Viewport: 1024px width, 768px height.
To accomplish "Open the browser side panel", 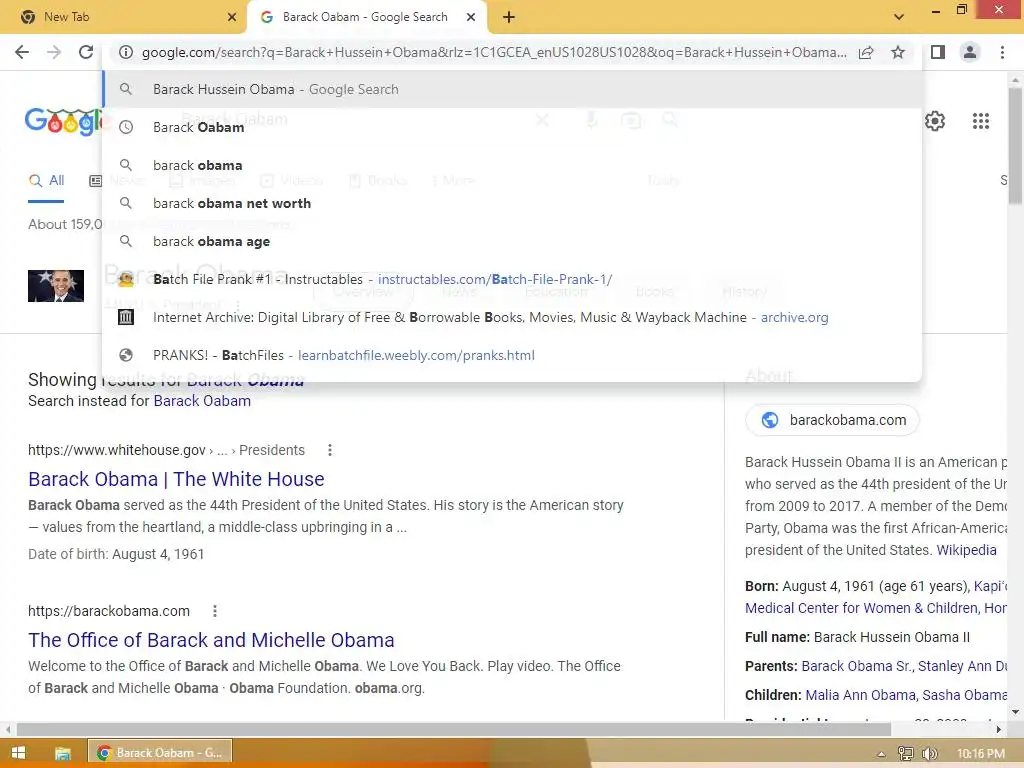I will click(938, 52).
